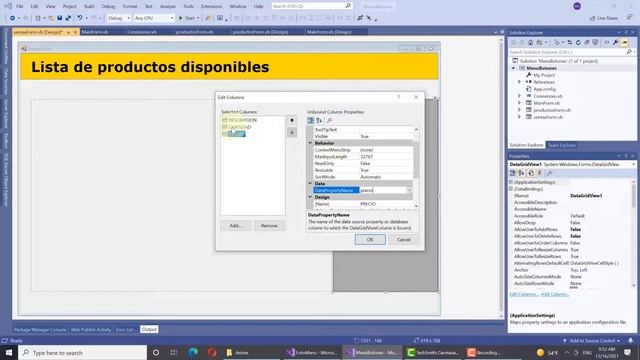Click the Remove column button

point(269,226)
